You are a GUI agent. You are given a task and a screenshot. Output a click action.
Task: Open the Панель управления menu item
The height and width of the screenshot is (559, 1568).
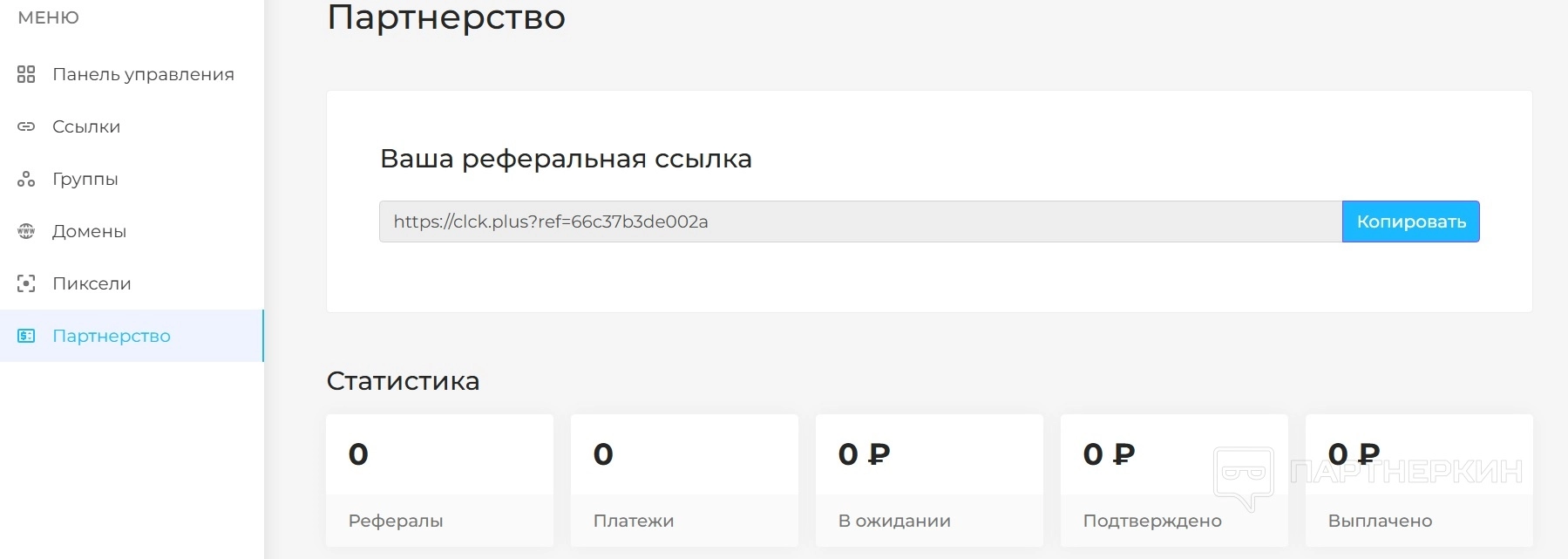pyautogui.click(x=143, y=74)
